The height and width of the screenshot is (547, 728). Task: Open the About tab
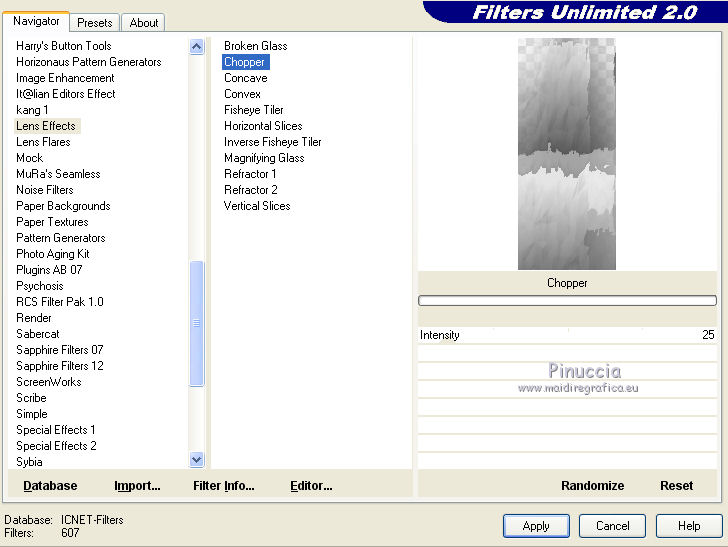tap(143, 23)
